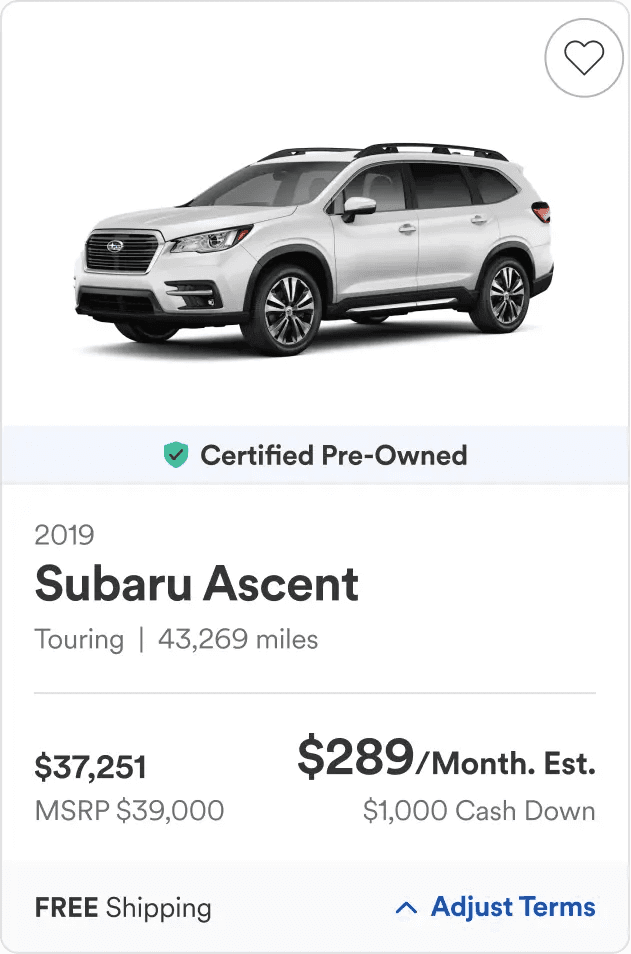Click the heart favorite icon
Viewport: 631px width, 954px height.
coord(584,57)
